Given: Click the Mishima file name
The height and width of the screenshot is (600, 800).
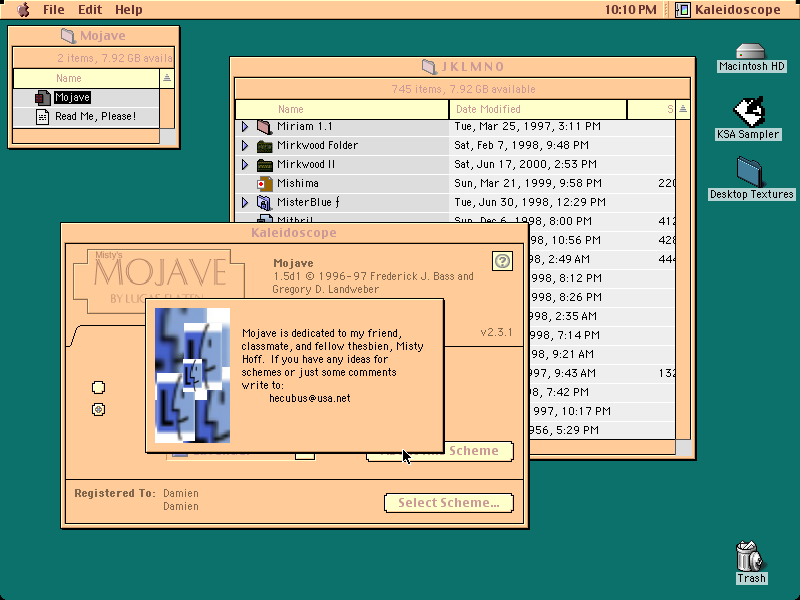Looking at the screenshot, I should click(297, 183).
